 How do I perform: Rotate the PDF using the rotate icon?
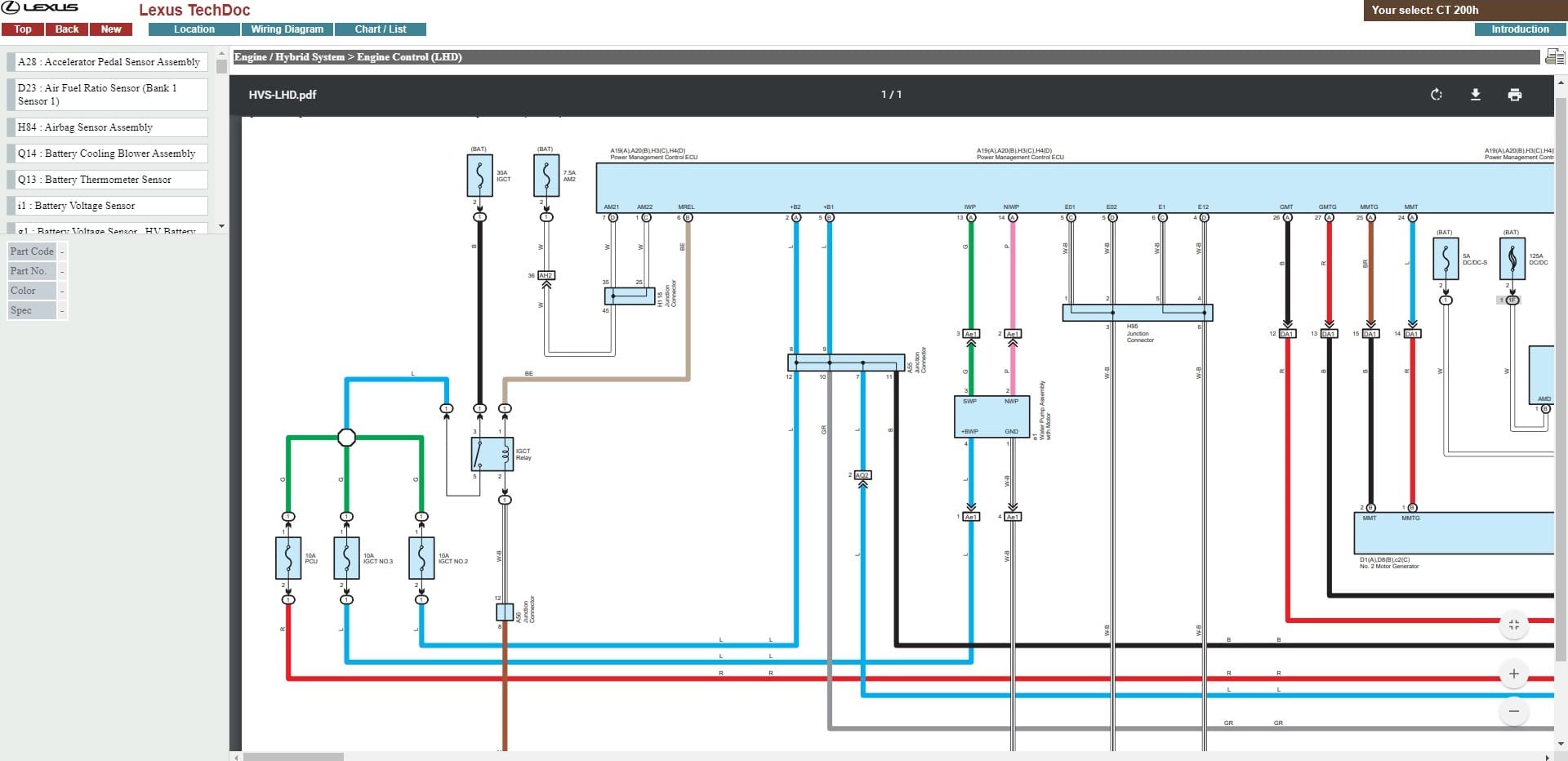[x=1437, y=95]
